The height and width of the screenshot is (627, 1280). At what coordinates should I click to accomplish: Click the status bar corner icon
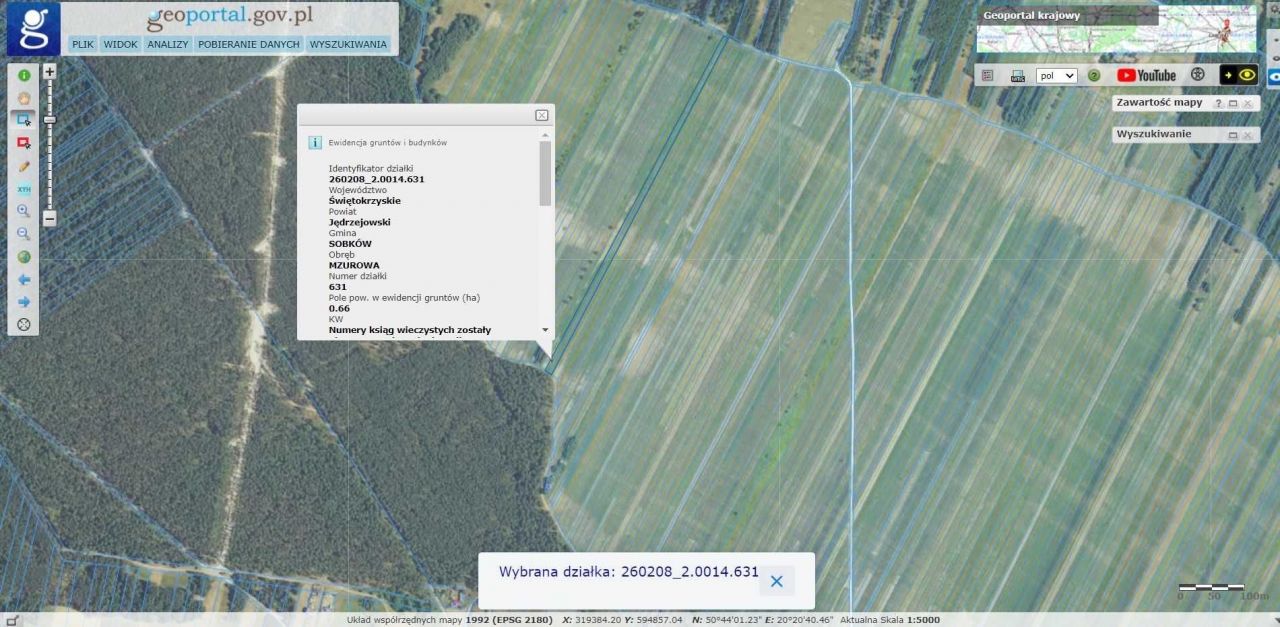point(13,620)
